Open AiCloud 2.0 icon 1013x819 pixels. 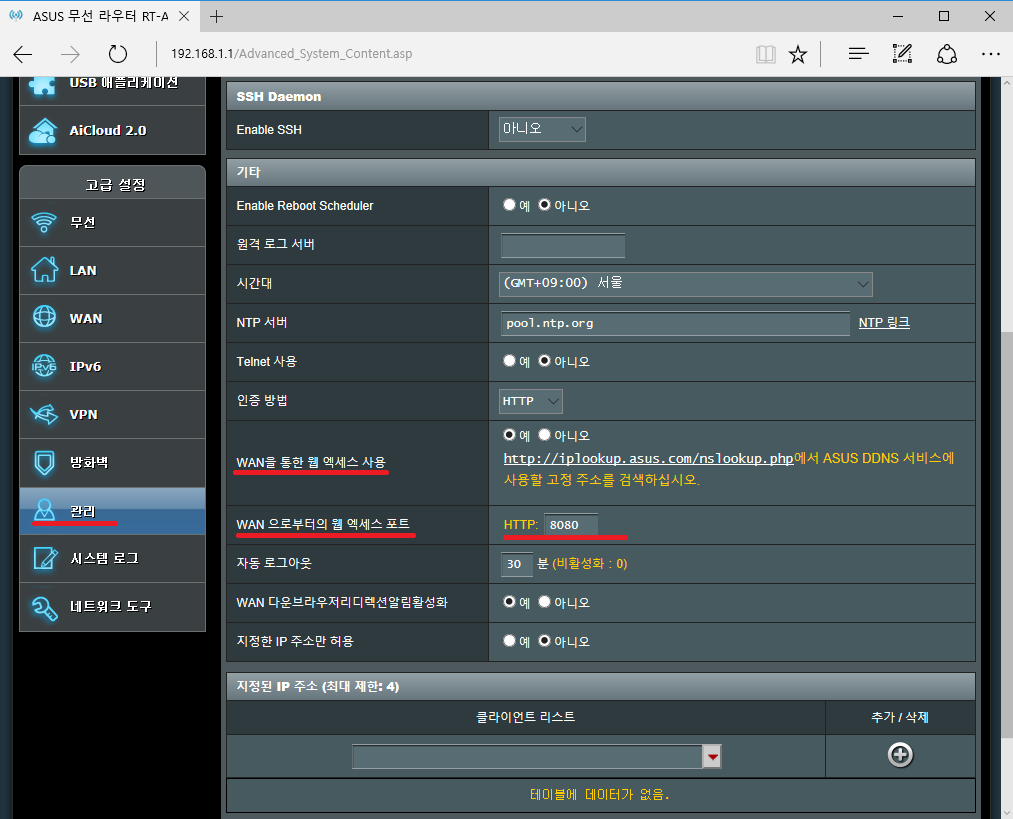43,130
